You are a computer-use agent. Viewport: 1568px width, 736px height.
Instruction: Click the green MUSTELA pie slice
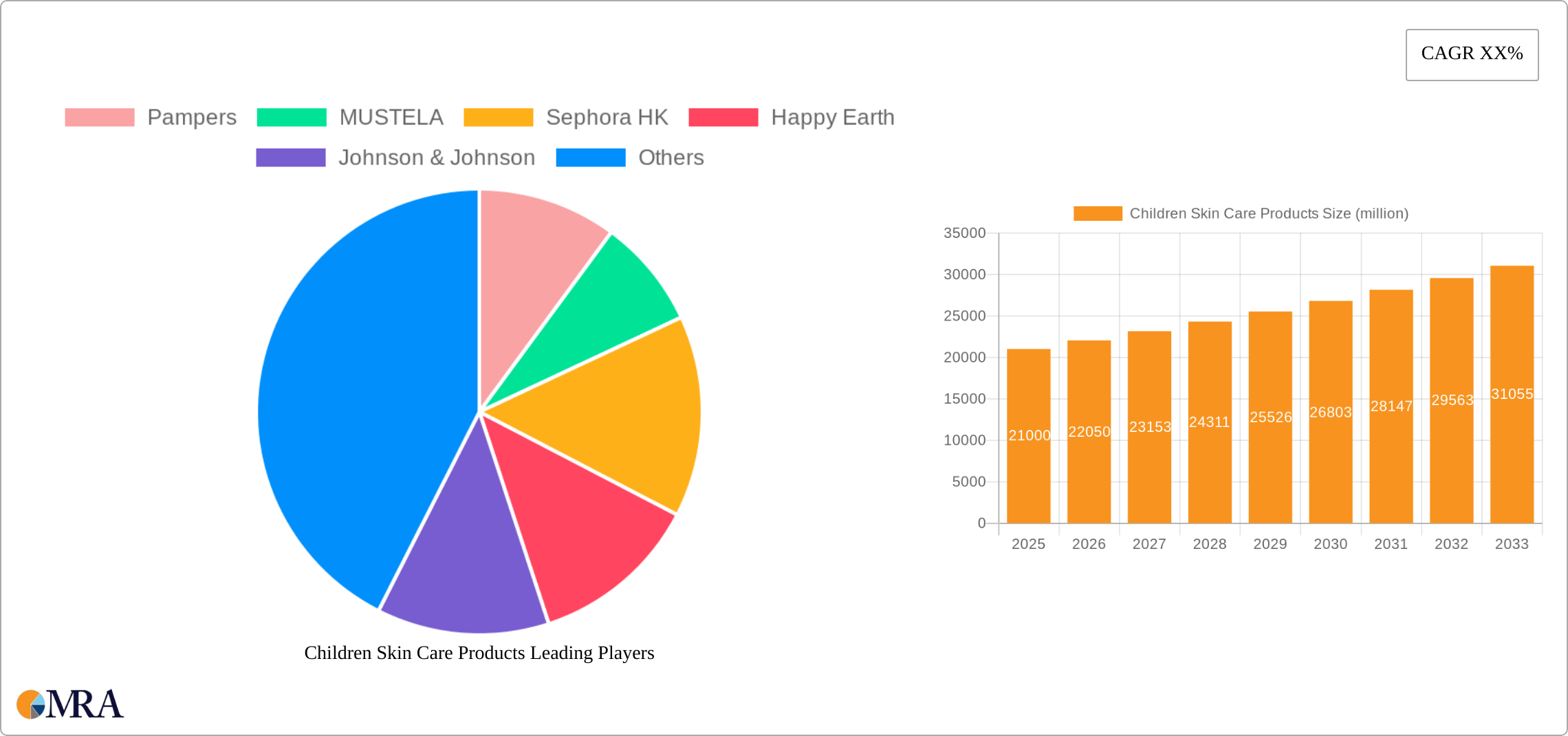[x=605, y=310]
